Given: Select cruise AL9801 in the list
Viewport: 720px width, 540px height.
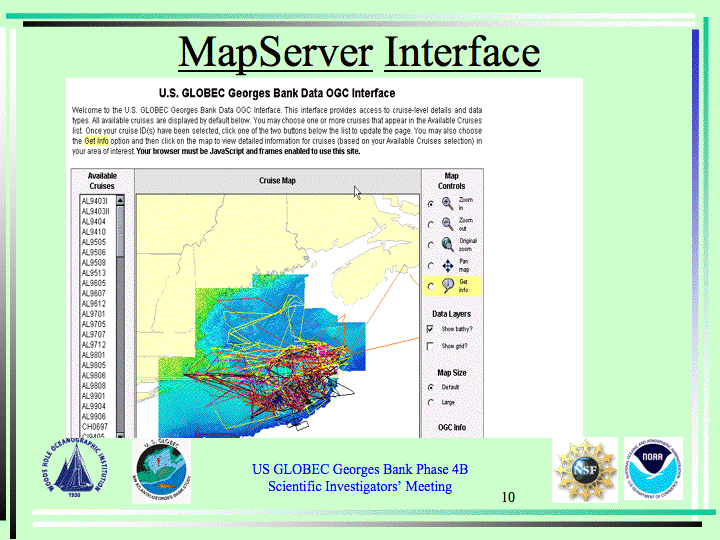Looking at the screenshot, I should click(94, 355).
